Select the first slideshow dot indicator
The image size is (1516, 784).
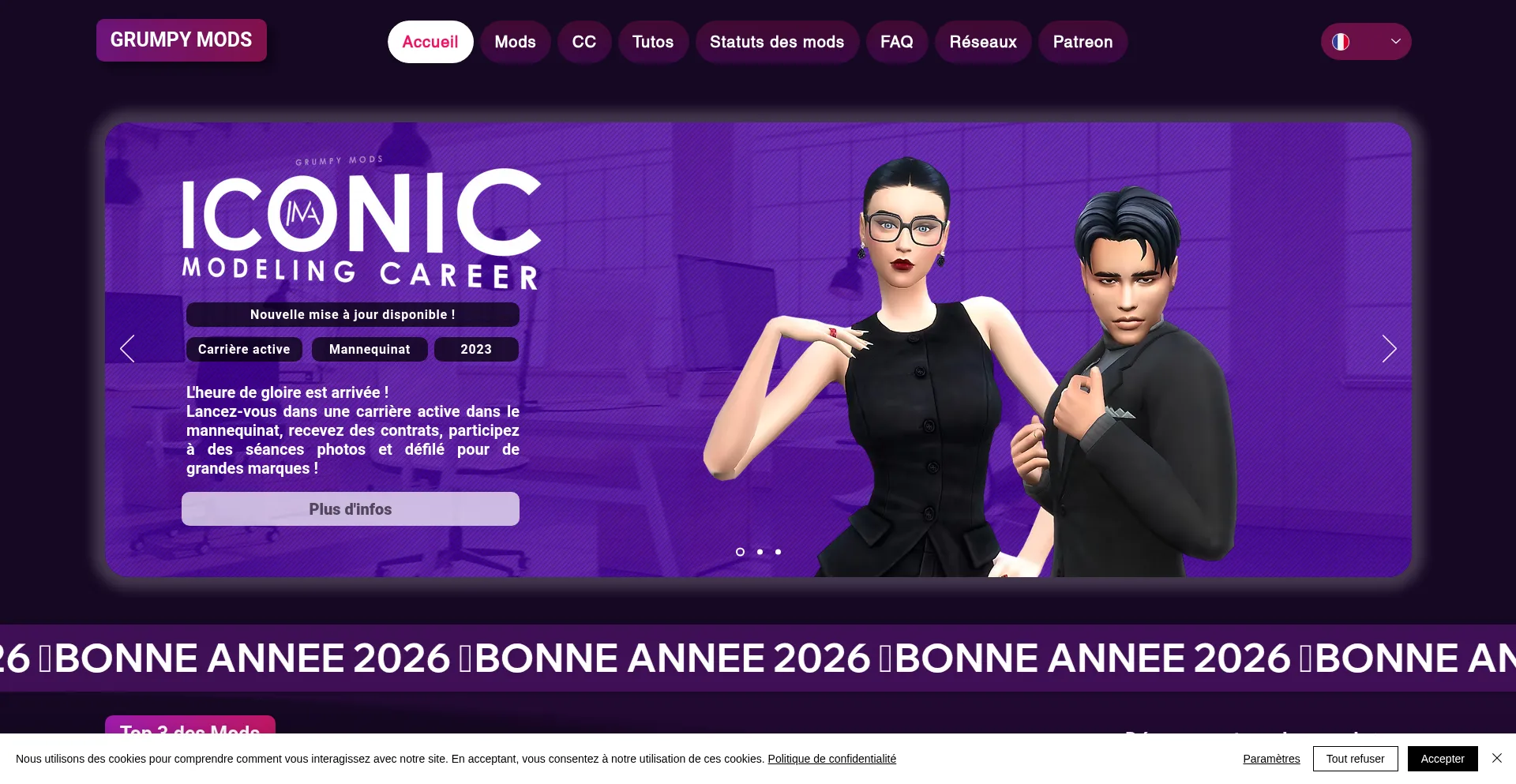point(740,552)
